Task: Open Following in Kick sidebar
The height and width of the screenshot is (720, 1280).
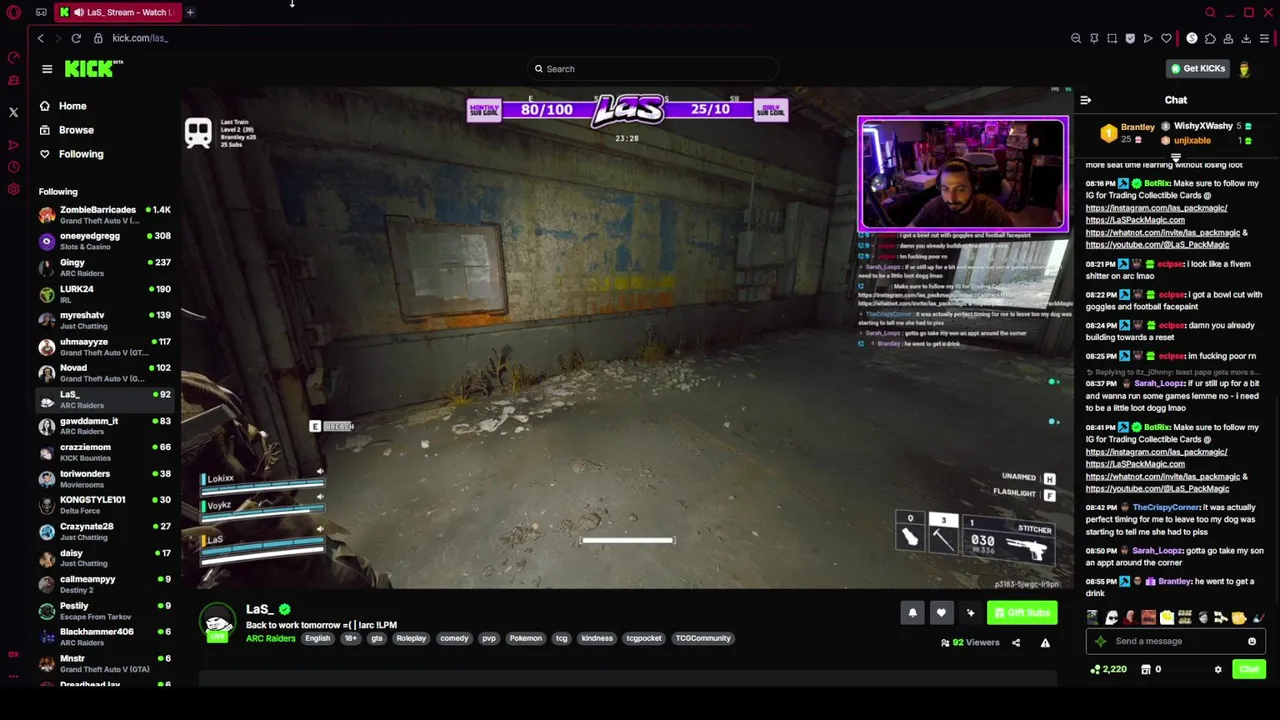Action: (70, 154)
